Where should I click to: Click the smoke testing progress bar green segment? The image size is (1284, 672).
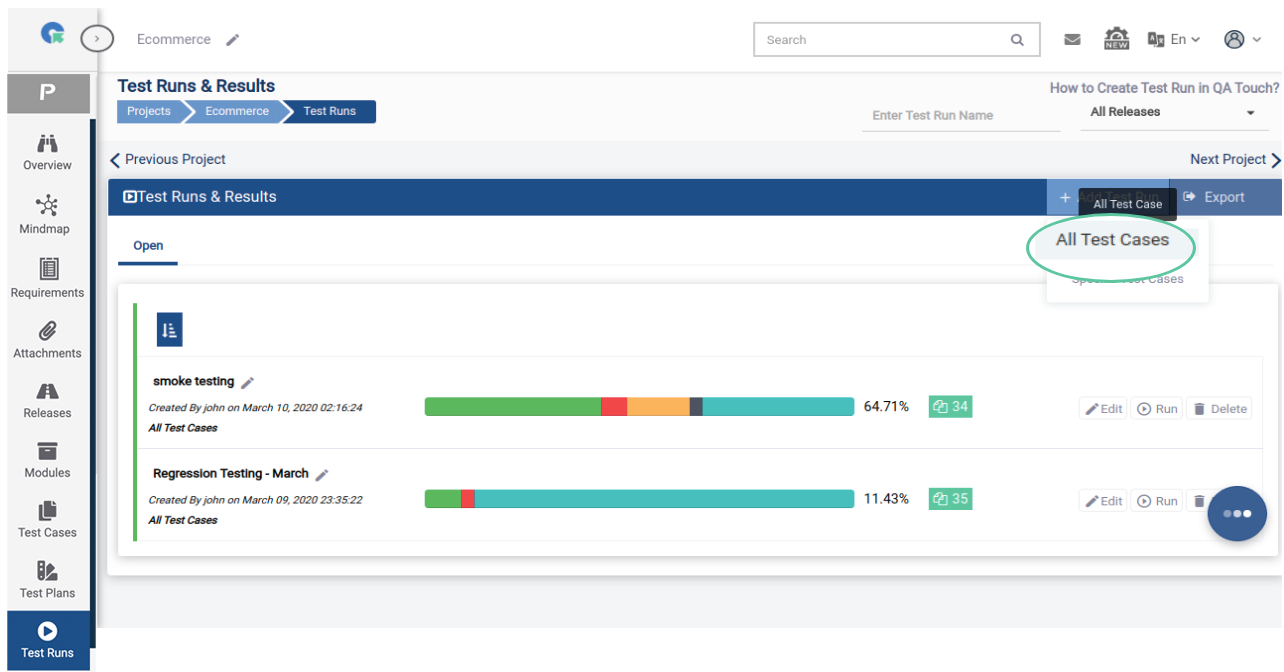(x=513, y=407)
